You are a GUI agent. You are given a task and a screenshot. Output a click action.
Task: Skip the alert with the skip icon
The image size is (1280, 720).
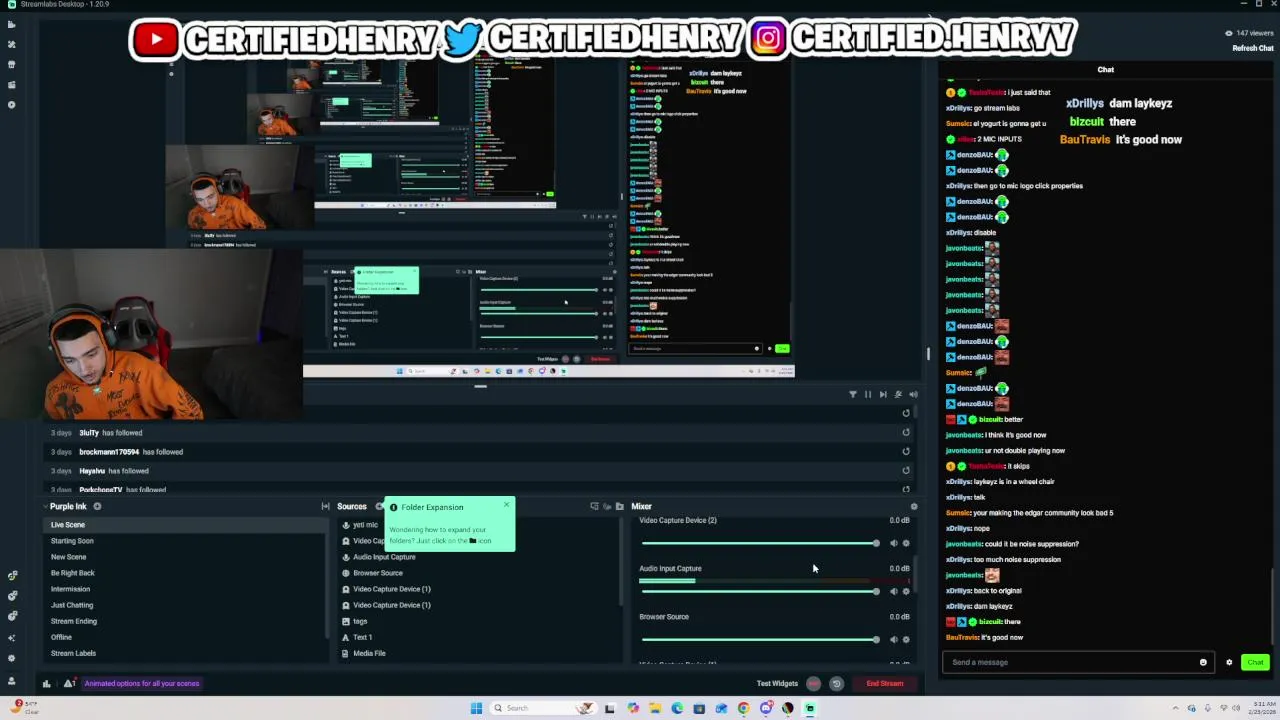pos(883,394)
